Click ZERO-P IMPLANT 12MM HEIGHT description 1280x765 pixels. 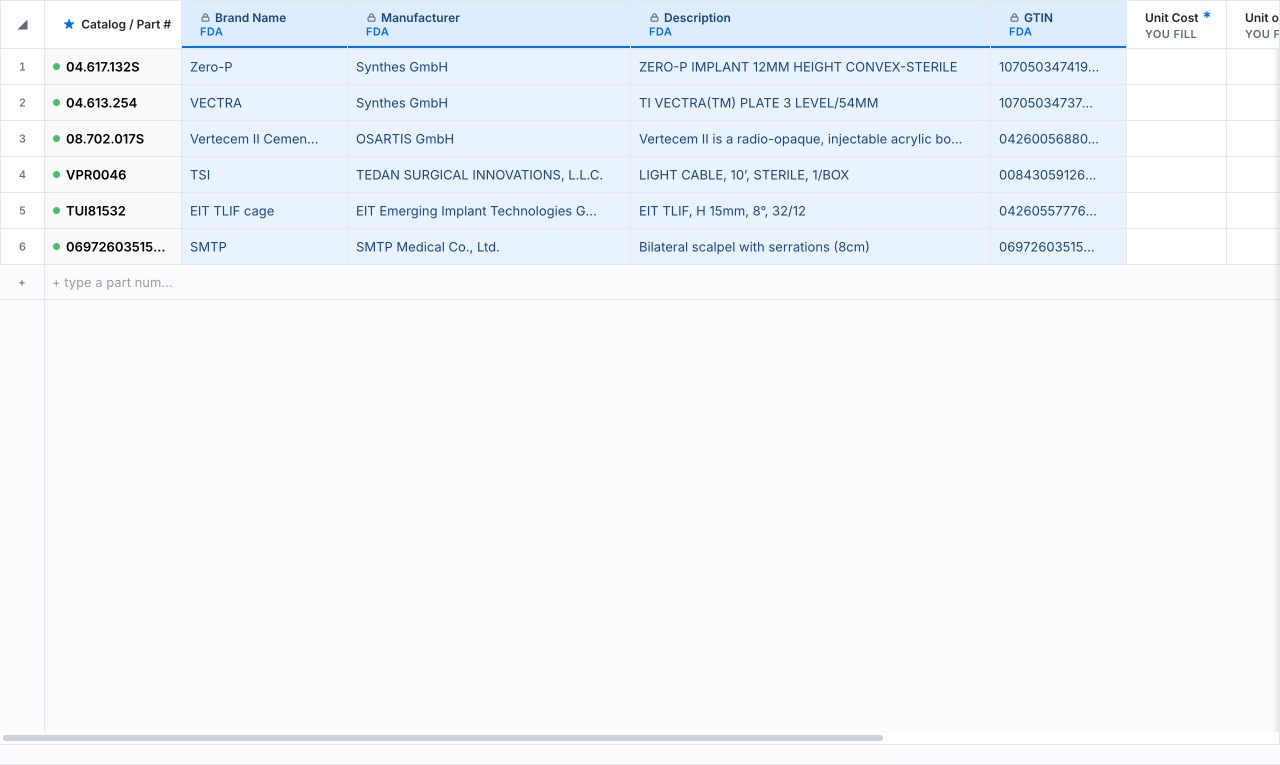810,67
